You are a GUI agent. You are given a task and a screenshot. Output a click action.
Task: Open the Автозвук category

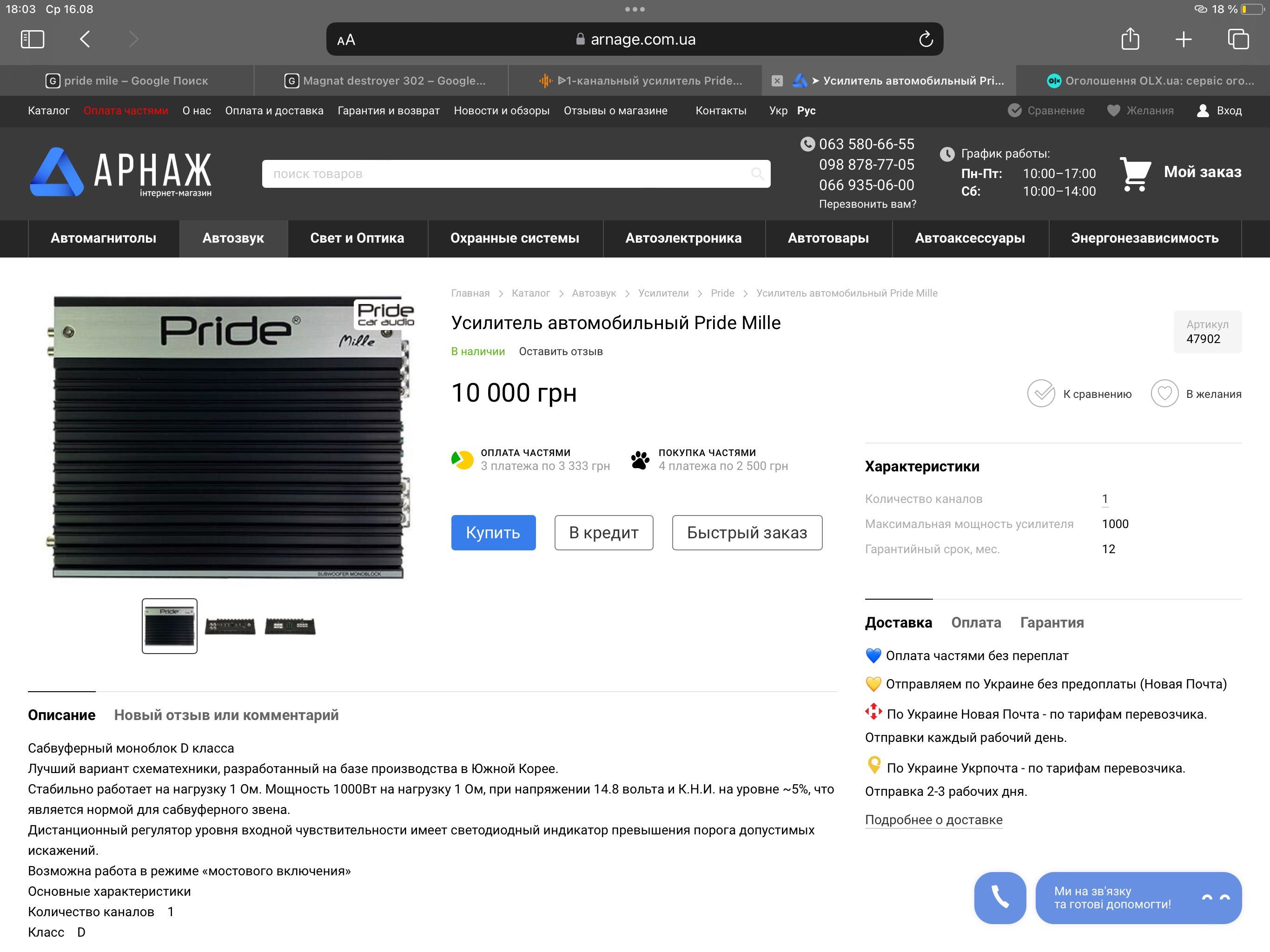[233, 238]
